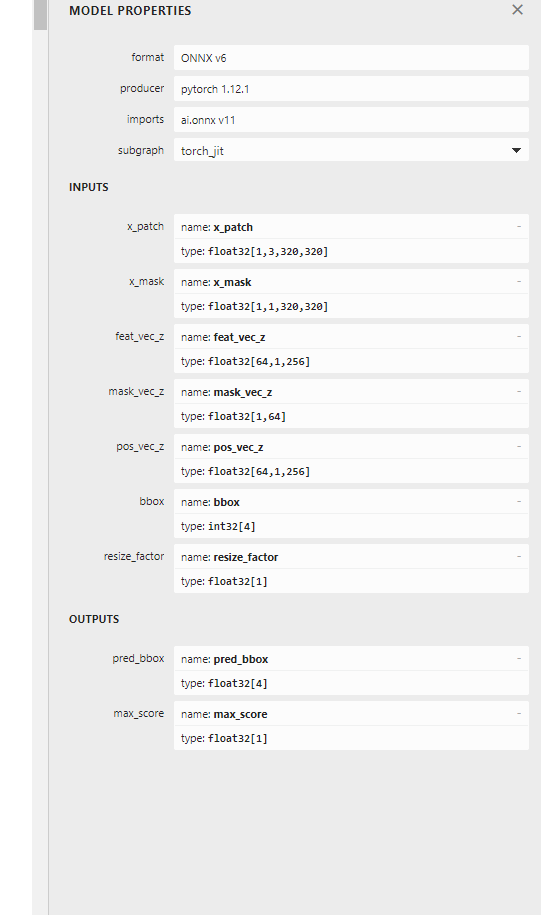Viewport: 541px width, 915px height.
Task: Collapse the pos_vec_z input details
Action: click(x=518, y=446)
